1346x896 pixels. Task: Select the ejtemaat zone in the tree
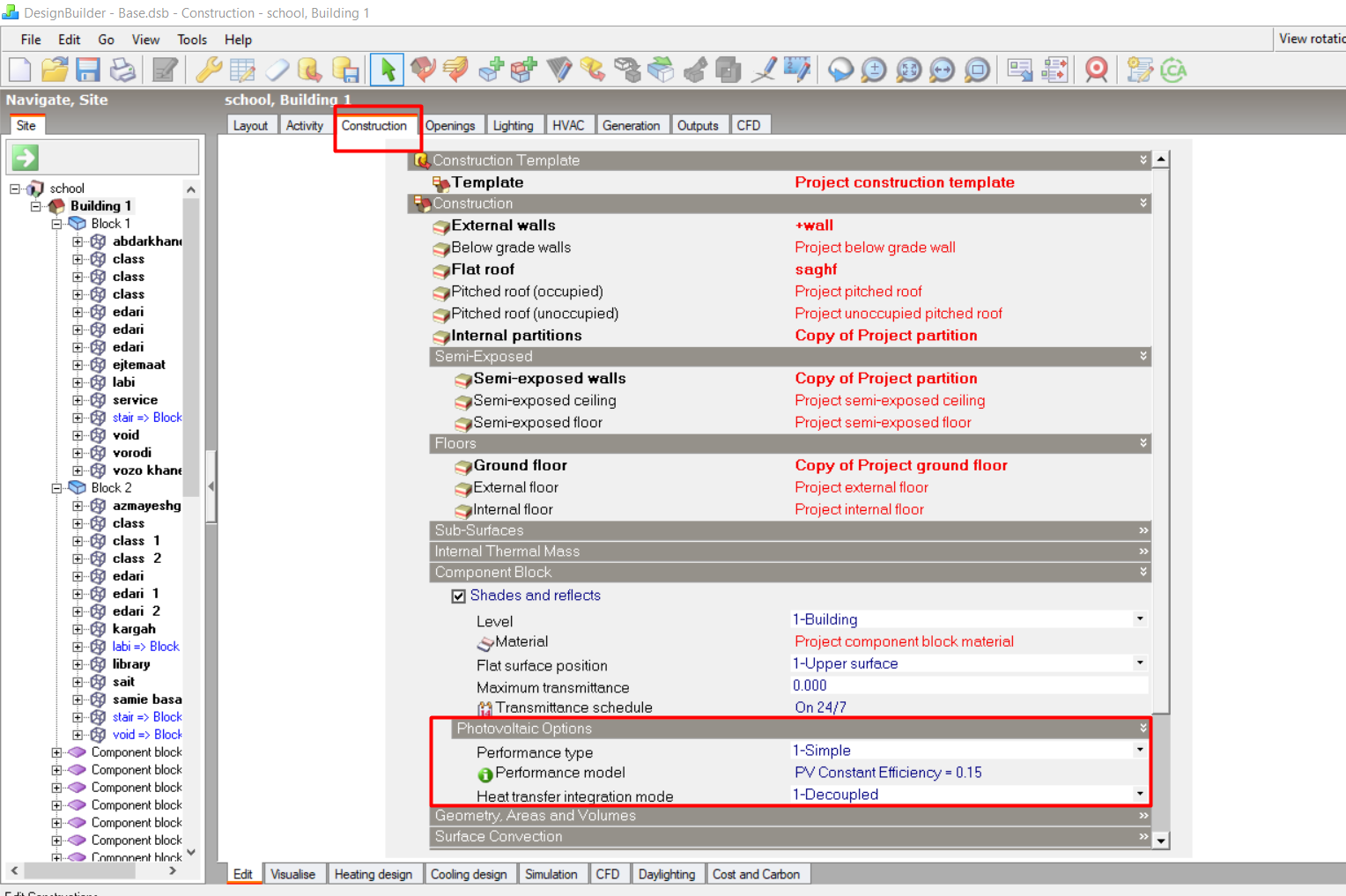tap(139, 365)
